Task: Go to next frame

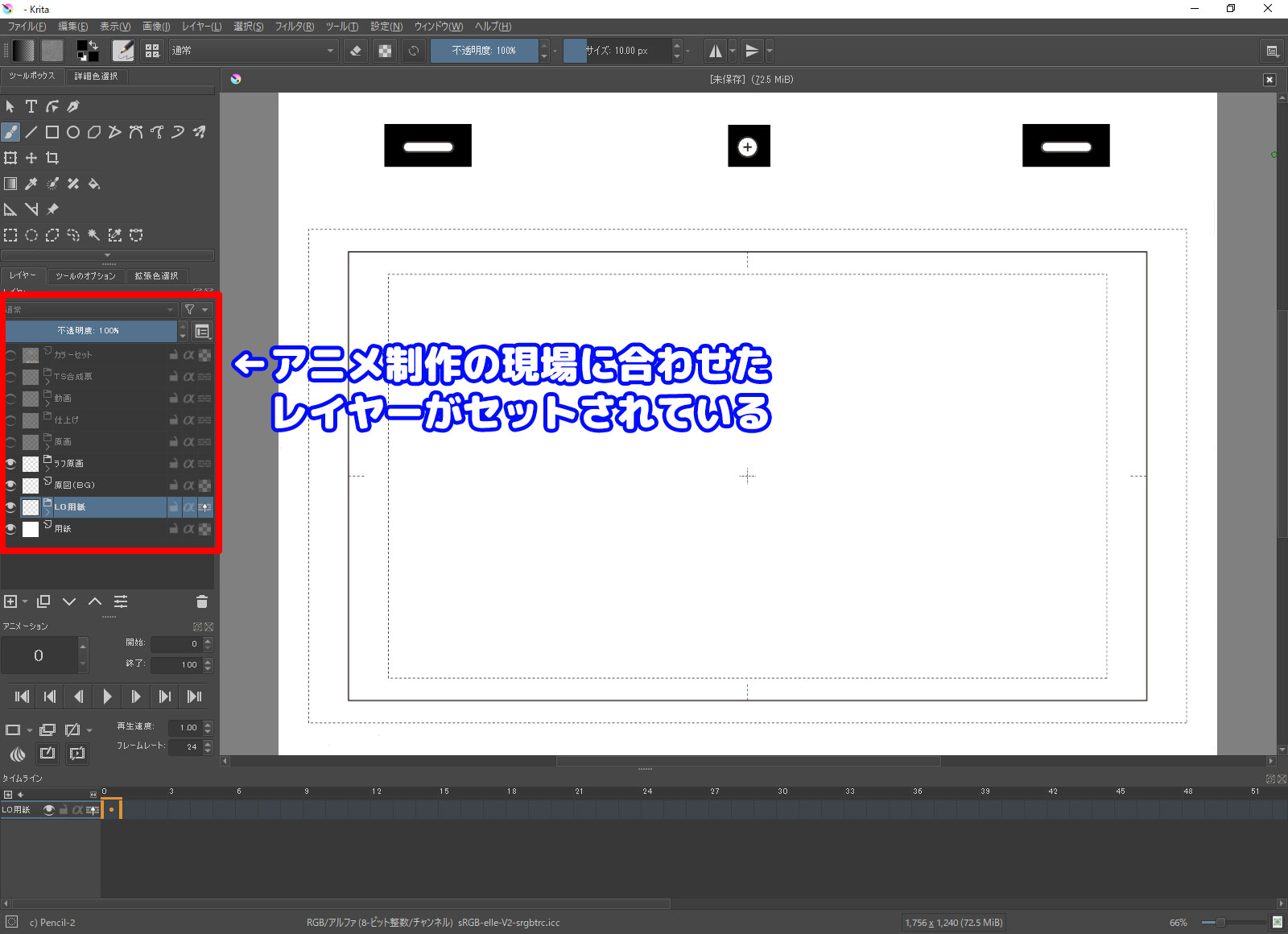Action: coord(136,696)
